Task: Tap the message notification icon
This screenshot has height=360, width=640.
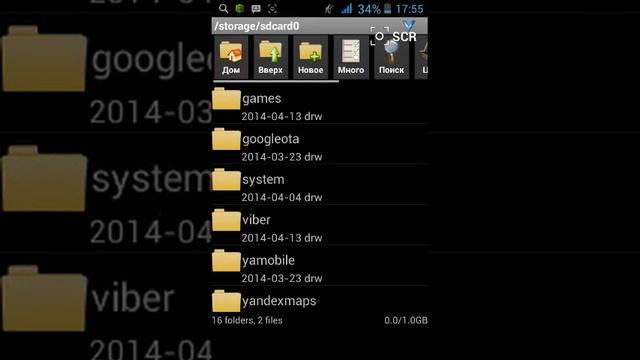Action: [256, 9]
